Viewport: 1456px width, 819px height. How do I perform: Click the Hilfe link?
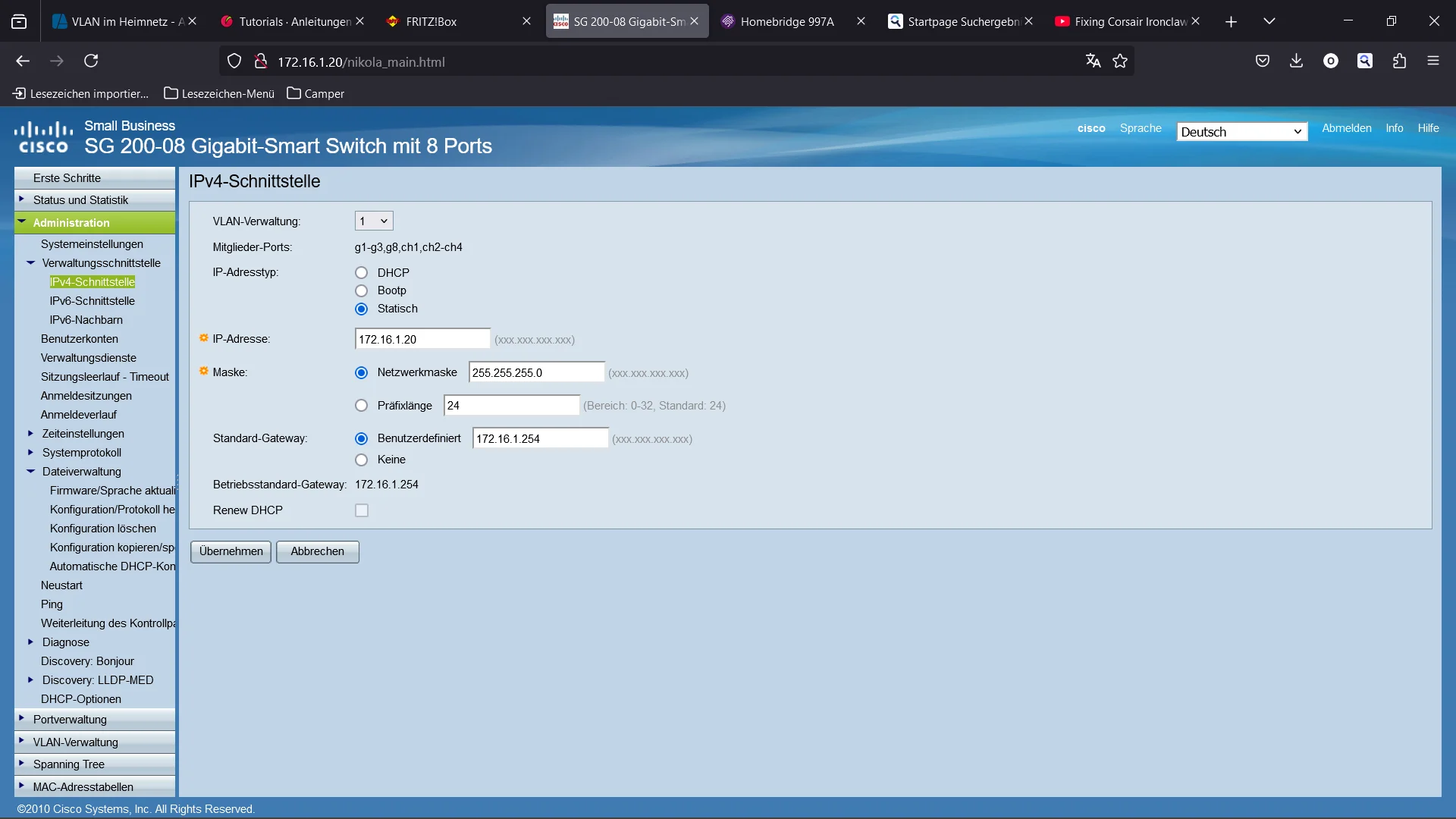click(x=1429, y=128)
